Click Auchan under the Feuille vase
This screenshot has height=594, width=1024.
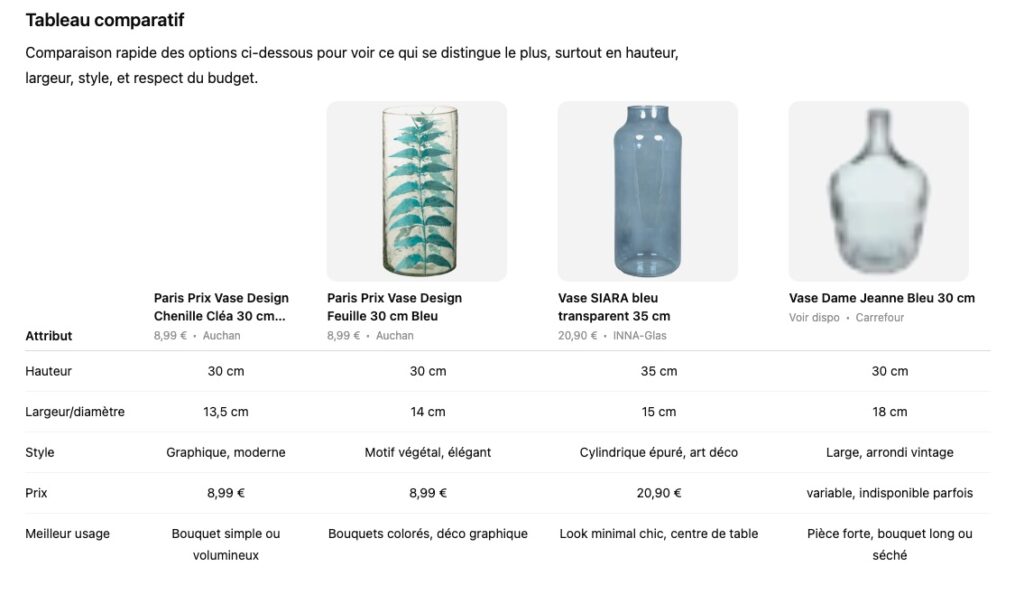395,336
